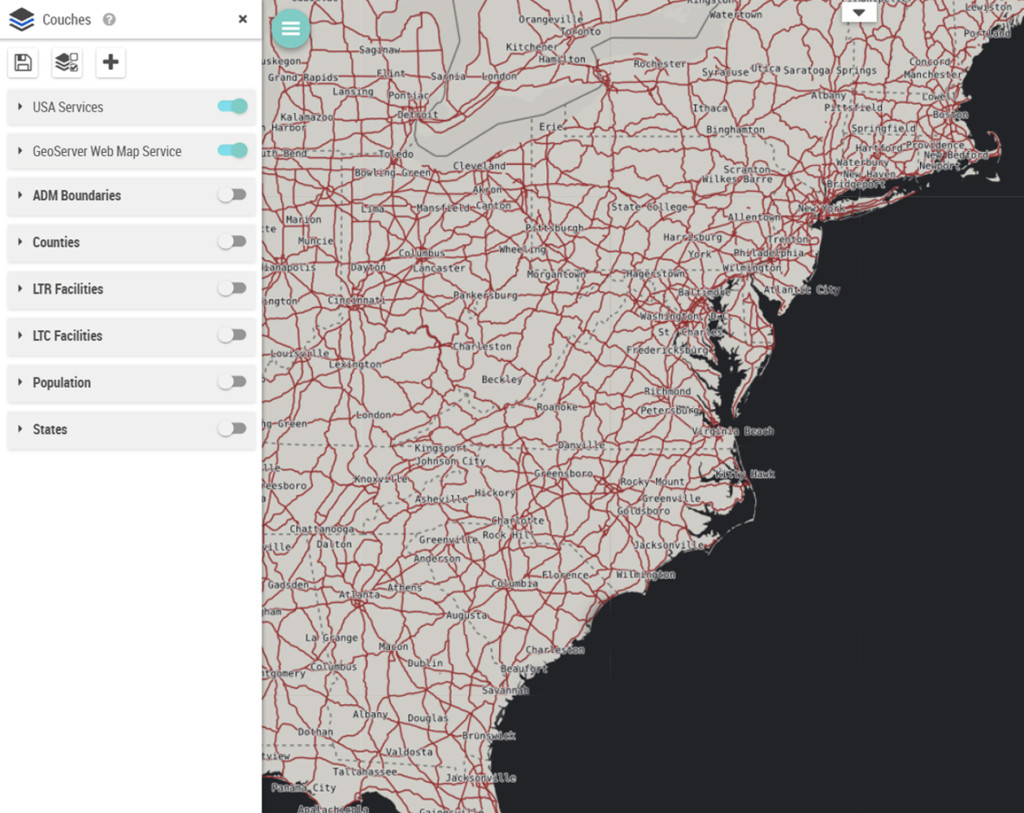1024x813 pixels.
Task: Select the GeoServer Web Map Service label
Action: point(107,152)
